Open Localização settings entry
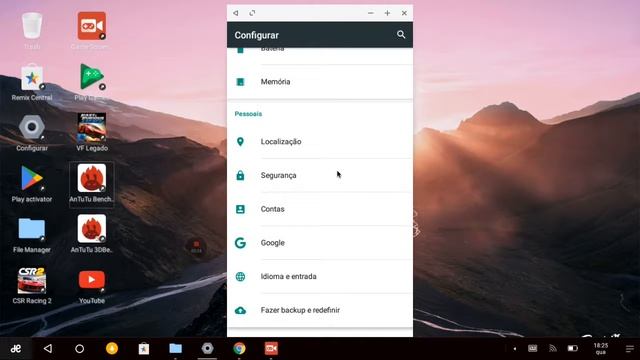Image resolution: width=640 pixels, height=360 pixels. tap(320, 142)
